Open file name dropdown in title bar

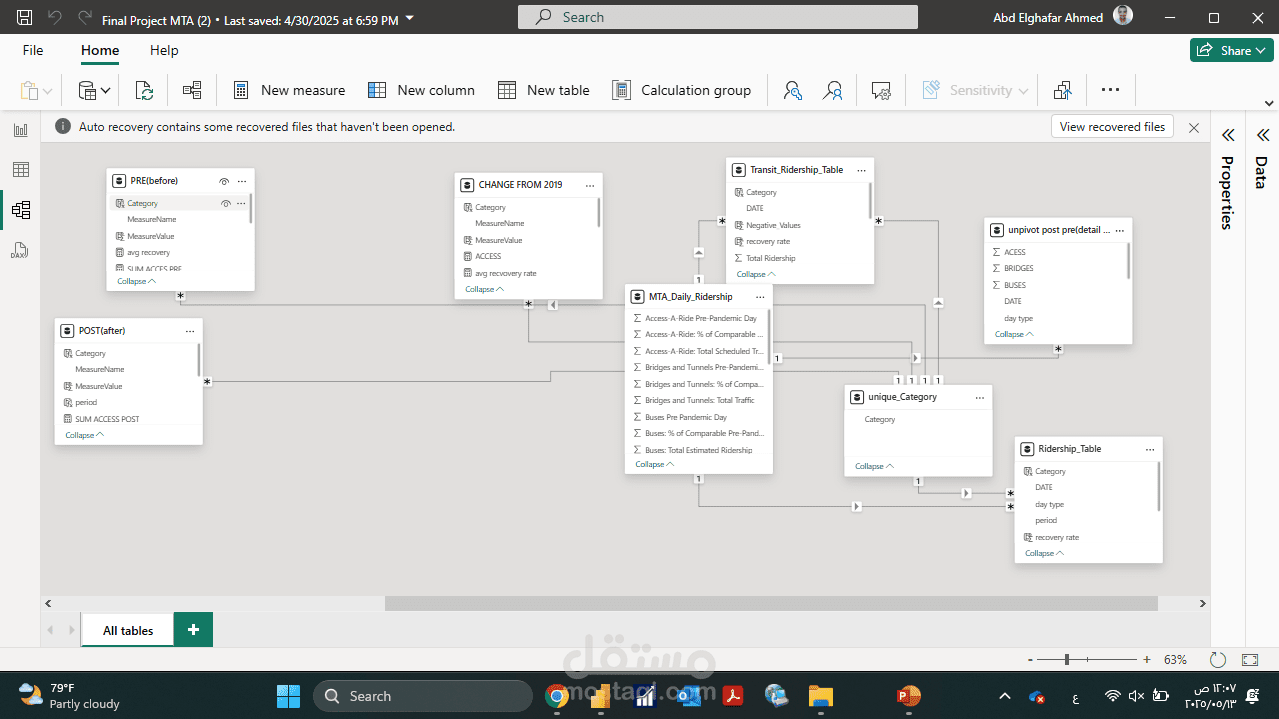411,19
